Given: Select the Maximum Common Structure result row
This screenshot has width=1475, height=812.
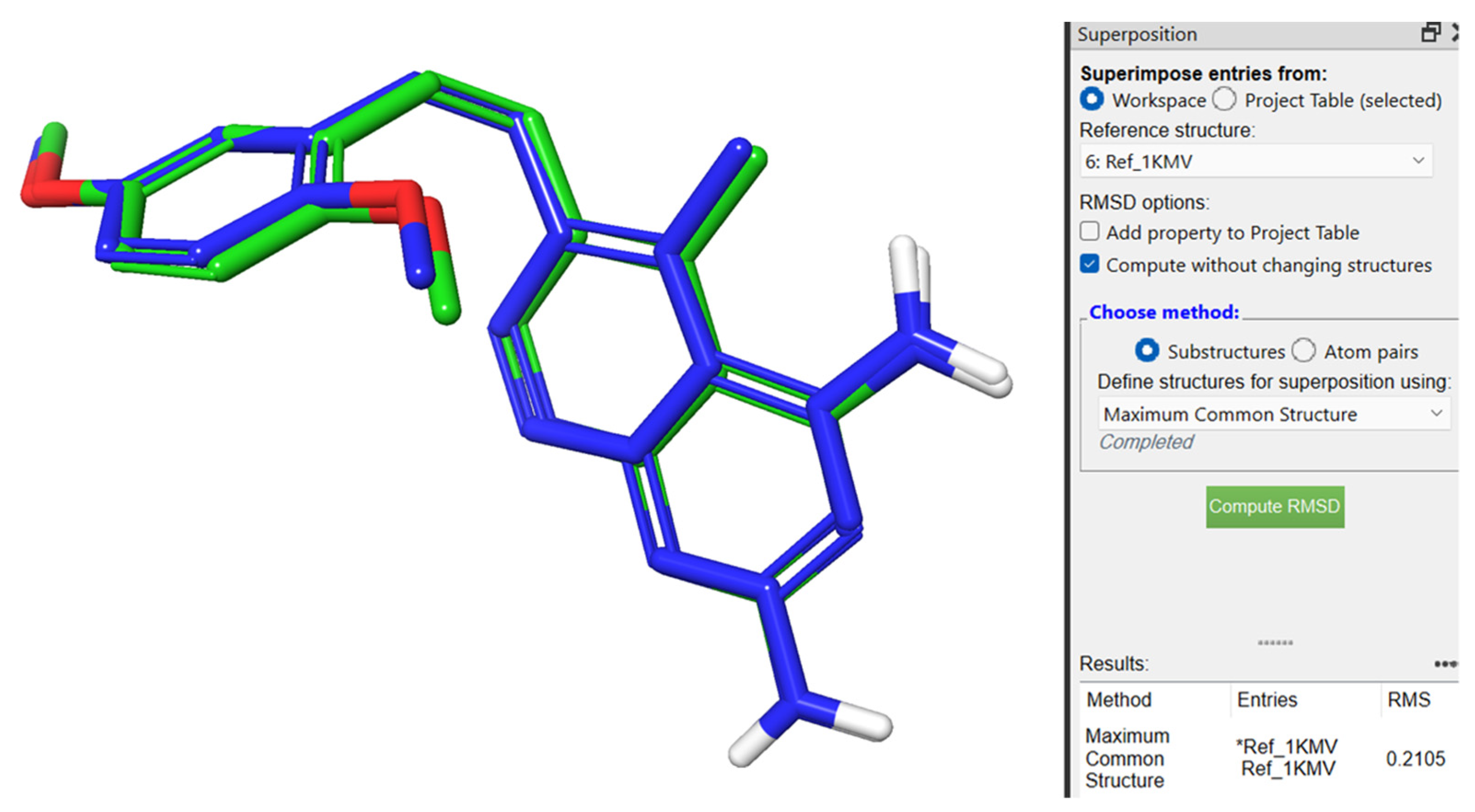Looking at the screenshot, I should coord(1127,758).
